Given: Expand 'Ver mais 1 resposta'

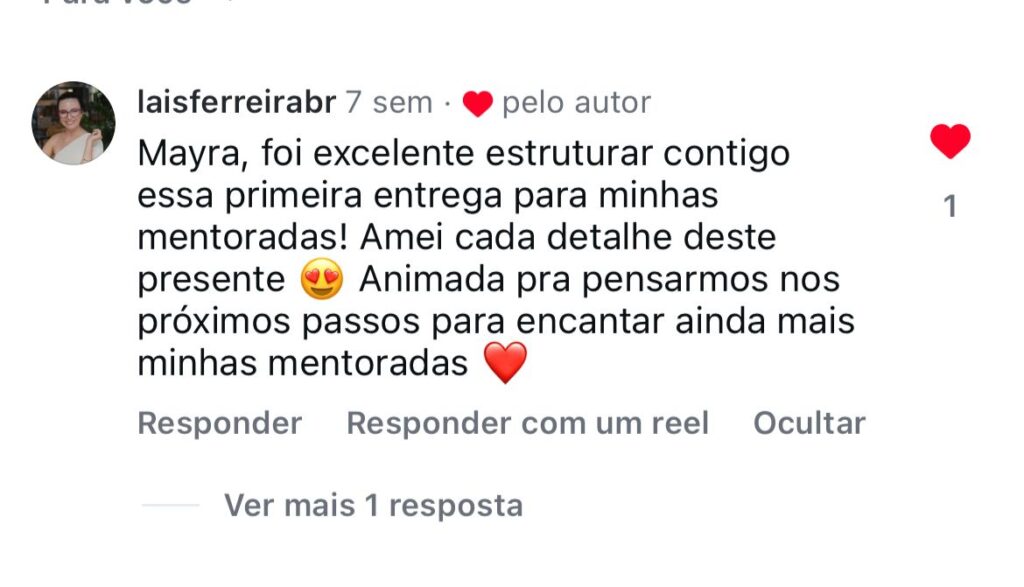Looking at the screenshot, I should click(373, 505).
